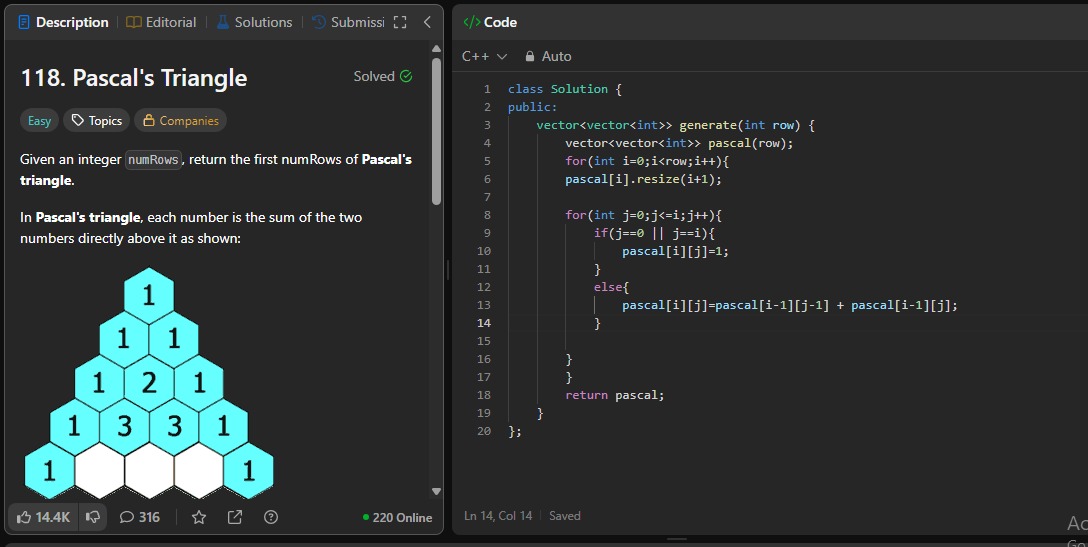Click the share external link icon

click(235, 517)
